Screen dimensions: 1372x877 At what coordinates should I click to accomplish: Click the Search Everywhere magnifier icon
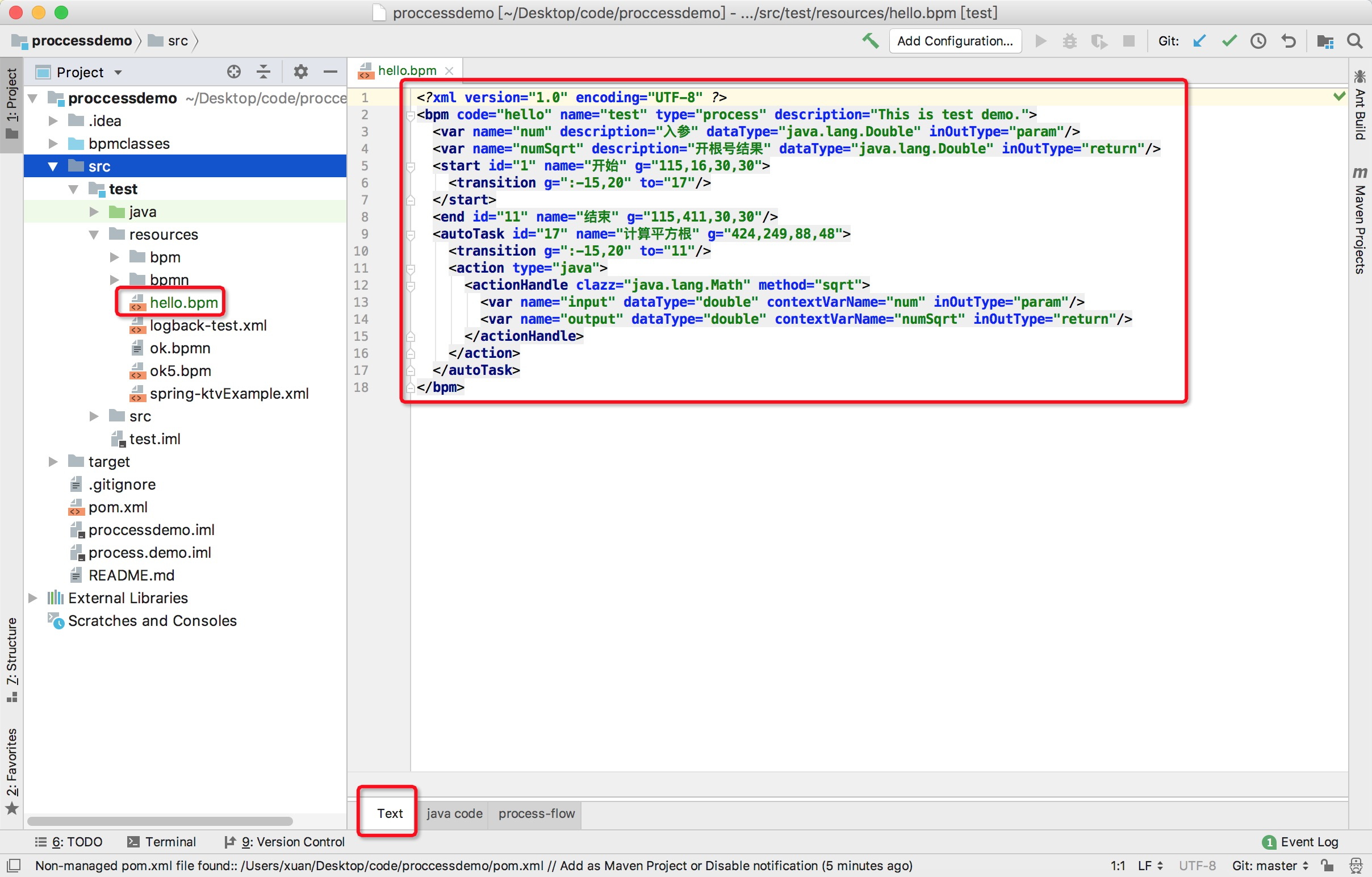point(1354,41)
